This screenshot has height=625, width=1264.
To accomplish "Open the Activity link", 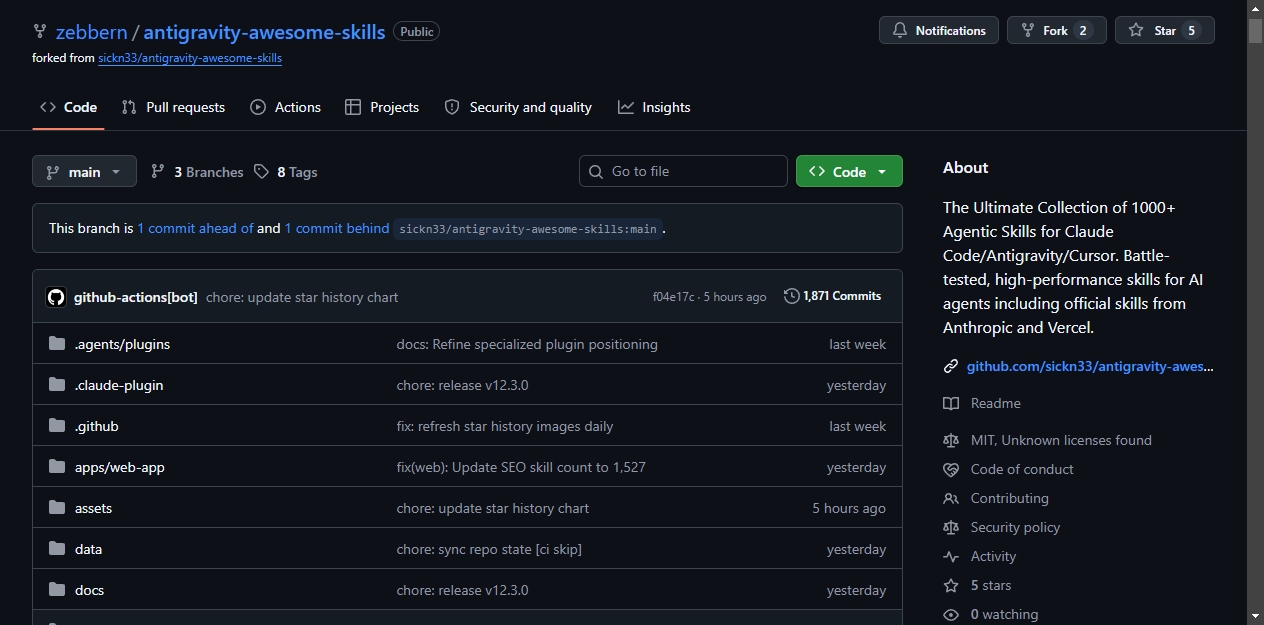I will 980,556.
